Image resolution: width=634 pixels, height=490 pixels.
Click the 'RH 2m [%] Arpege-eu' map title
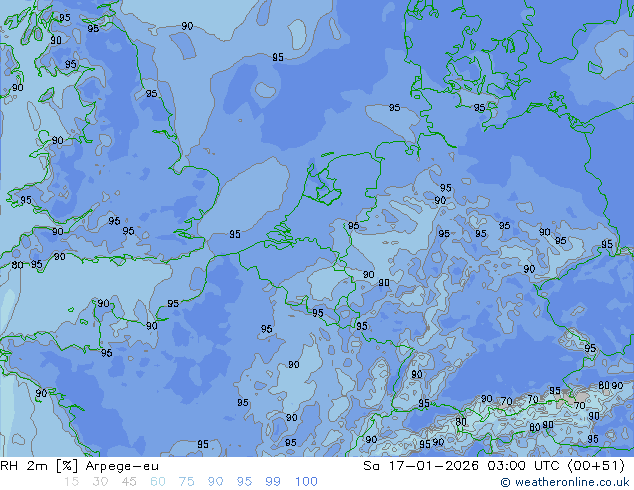[80, 466]
